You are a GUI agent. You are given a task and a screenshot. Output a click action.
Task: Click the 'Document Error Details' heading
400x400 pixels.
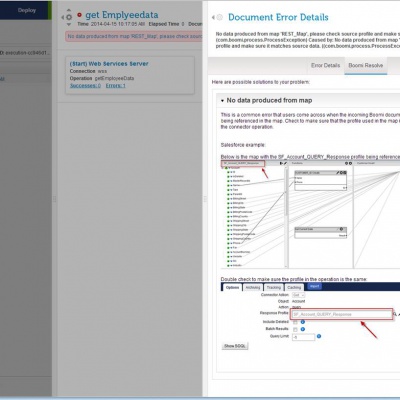(x=278, y=17)
